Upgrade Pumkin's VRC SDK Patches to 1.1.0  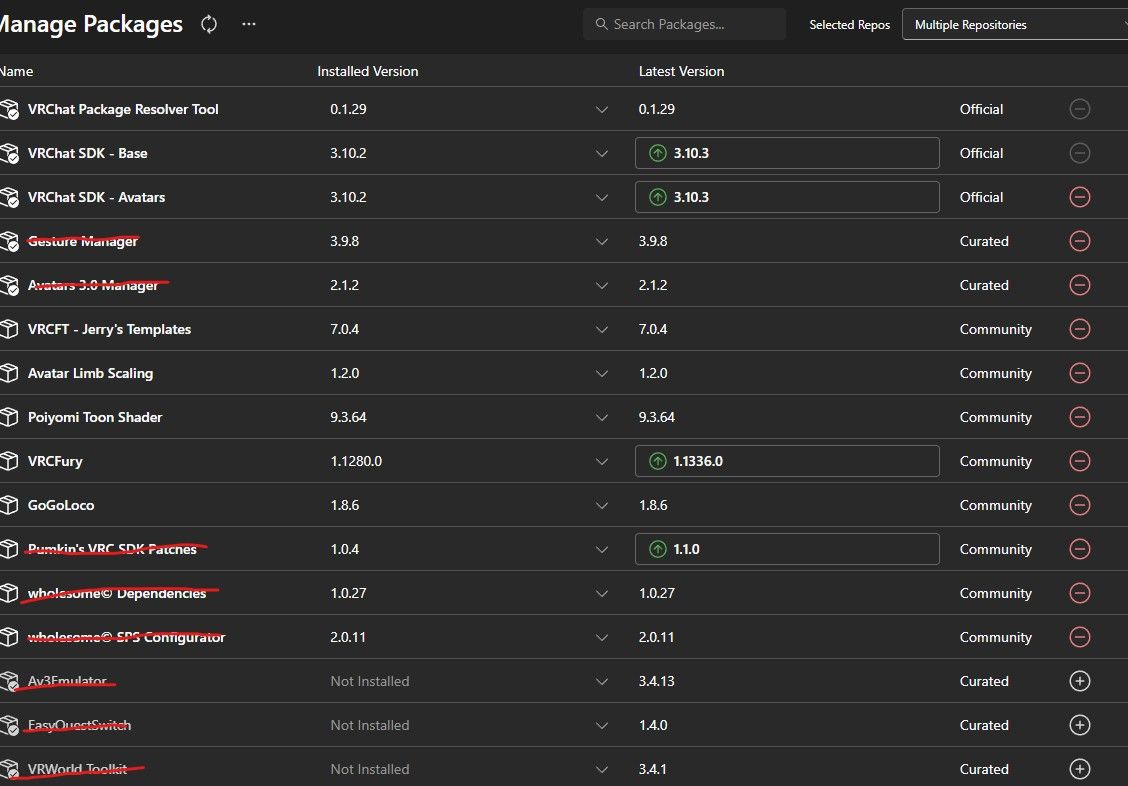pyautogui.click(x=787, y=549)
